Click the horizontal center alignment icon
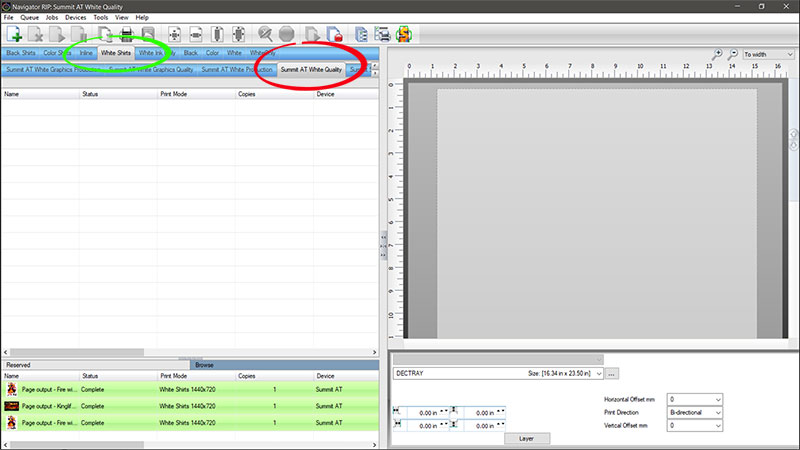 click(x=196, y=34)
